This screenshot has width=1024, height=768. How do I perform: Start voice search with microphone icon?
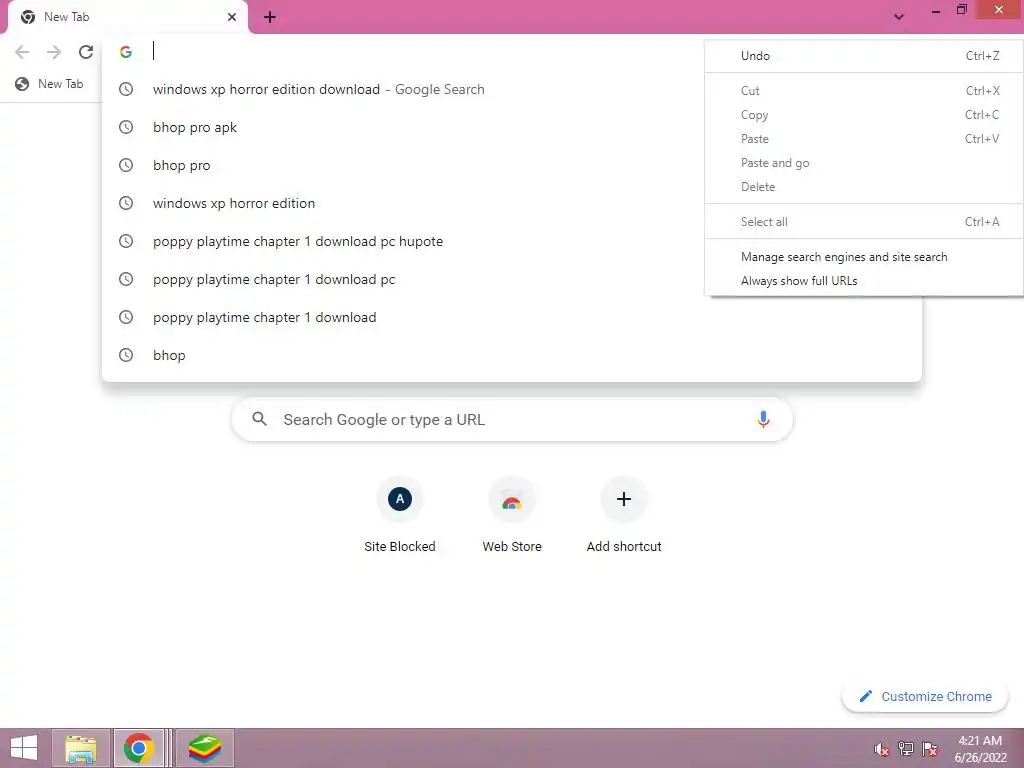(x=763, y=419)
